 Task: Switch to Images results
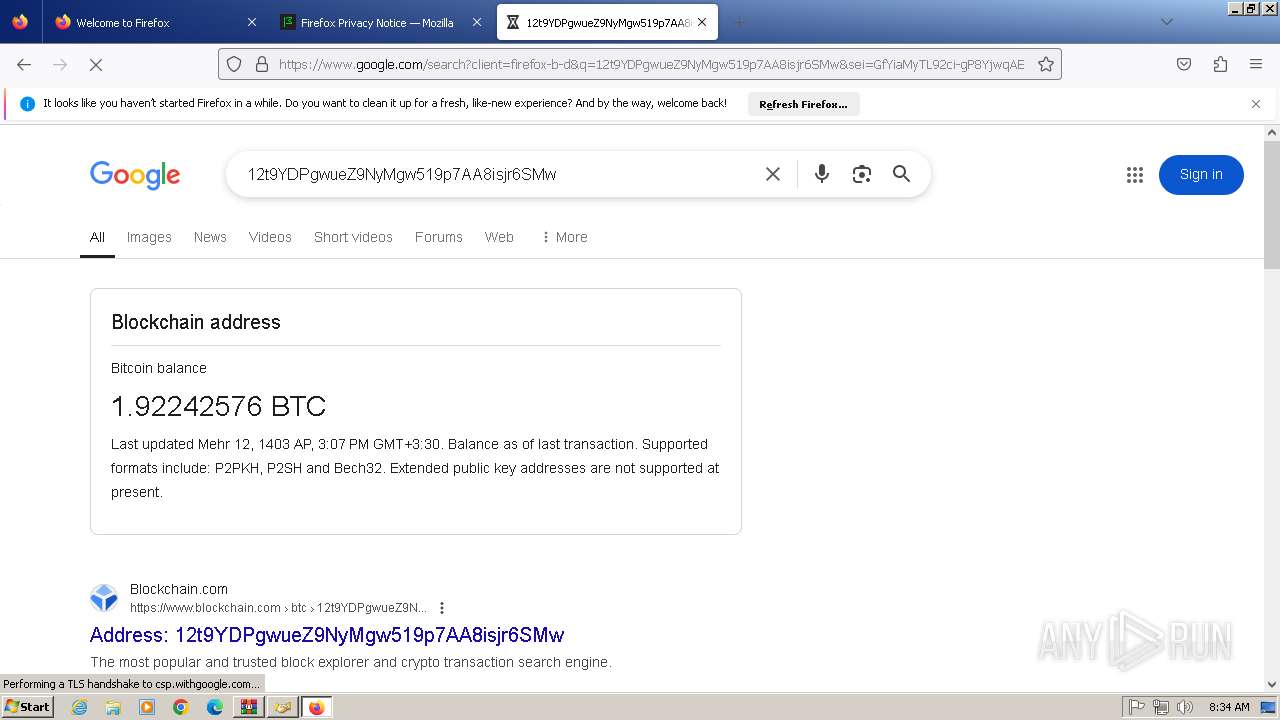(x=149, y=237)
